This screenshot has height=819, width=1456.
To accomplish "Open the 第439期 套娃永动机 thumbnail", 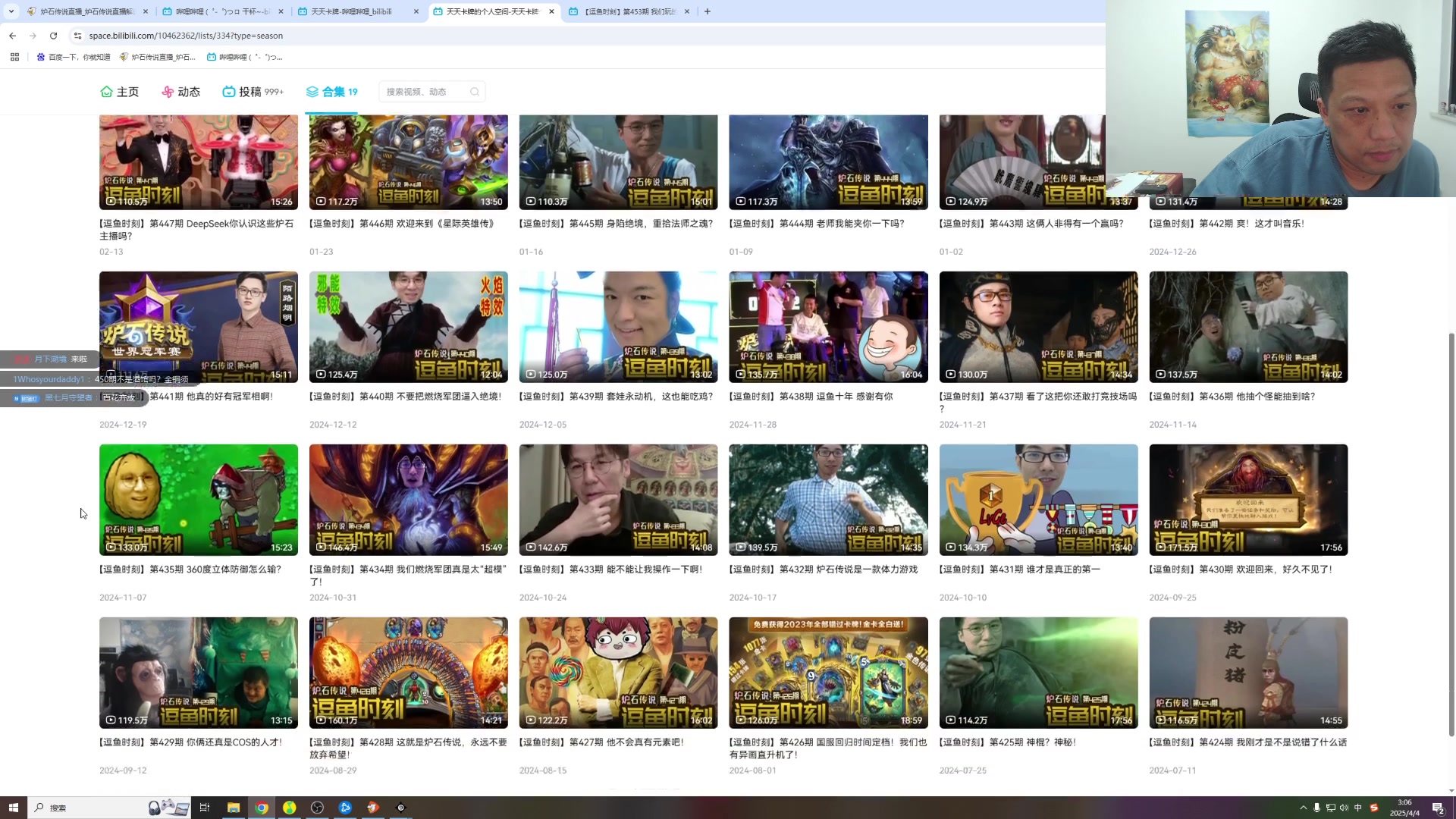I will pos(619,327).
